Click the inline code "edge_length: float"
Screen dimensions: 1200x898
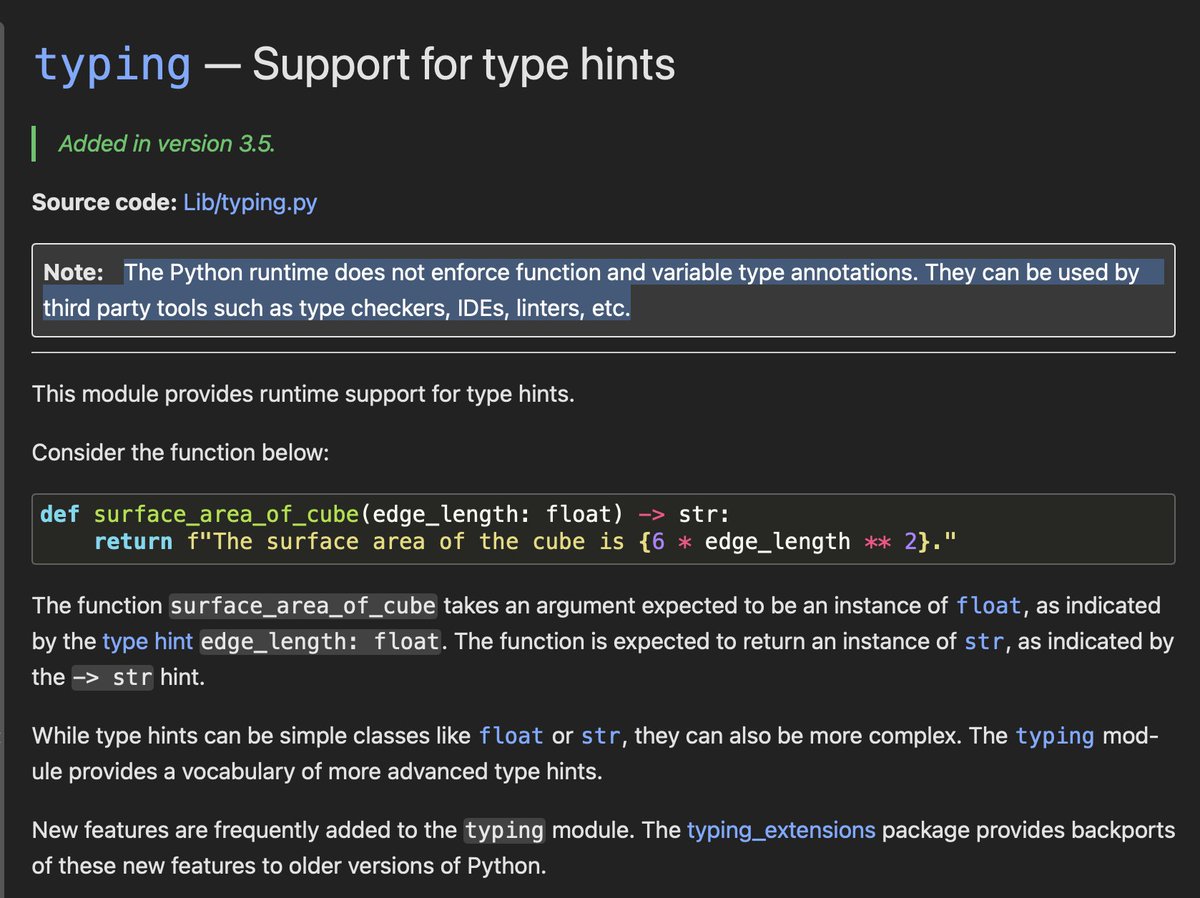pyautogui.click(x=320, y=642)
